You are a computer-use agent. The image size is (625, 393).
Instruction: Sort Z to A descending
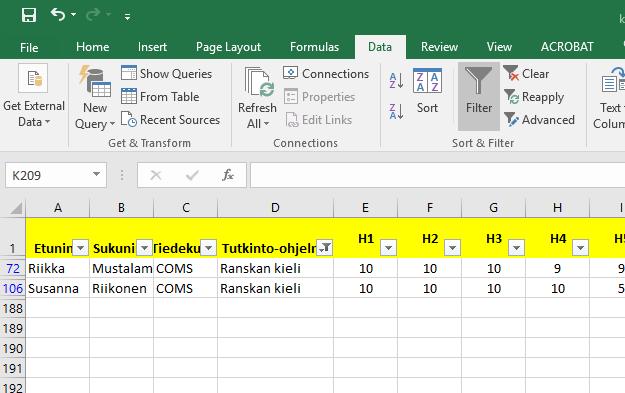pos(396,111)
